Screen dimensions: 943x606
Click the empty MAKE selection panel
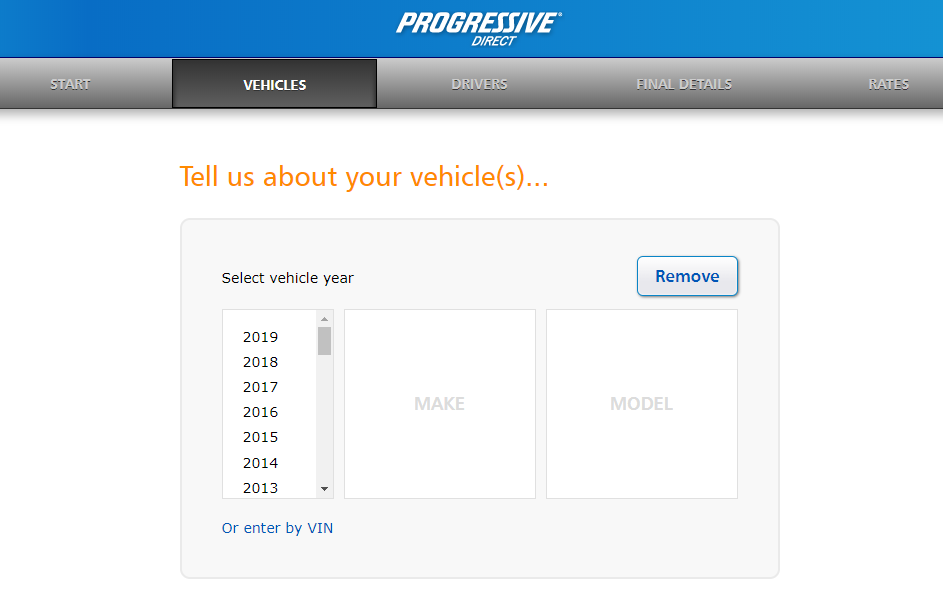[439, 403]
